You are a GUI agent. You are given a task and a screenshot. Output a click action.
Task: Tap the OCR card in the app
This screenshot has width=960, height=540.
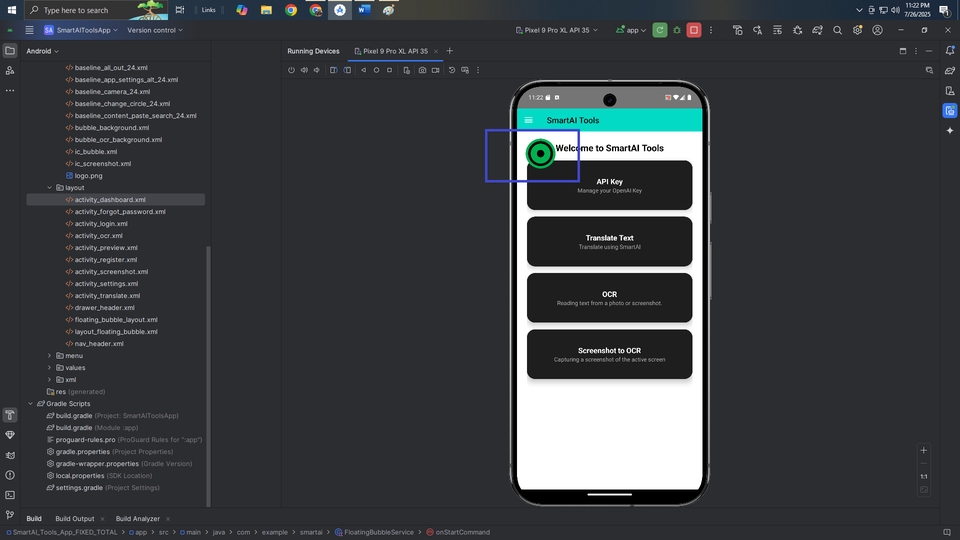609,298
